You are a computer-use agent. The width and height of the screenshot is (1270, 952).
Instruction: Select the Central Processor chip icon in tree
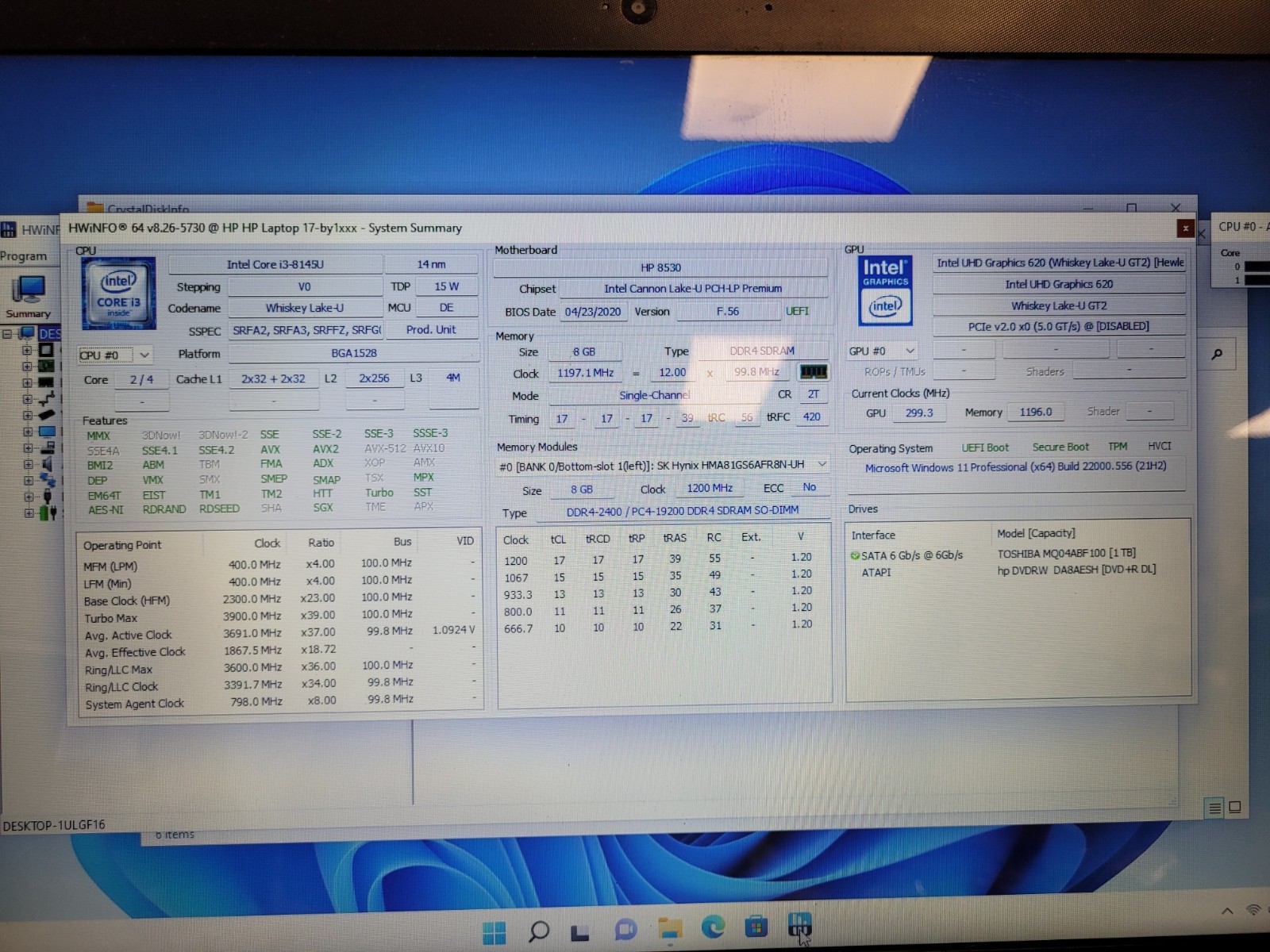pyautogui.click(x=46, y=350)
